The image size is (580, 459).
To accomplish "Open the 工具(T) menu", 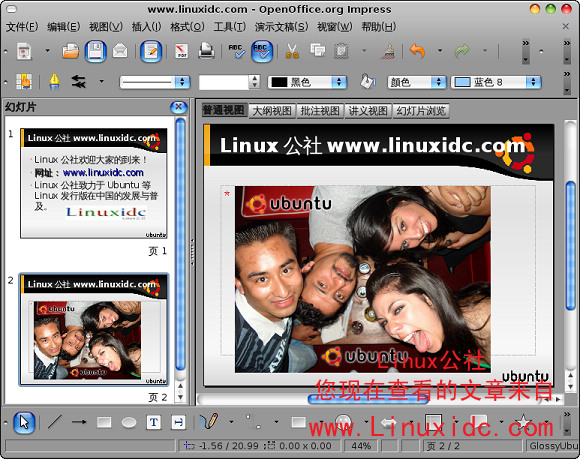I will point(230,27).
